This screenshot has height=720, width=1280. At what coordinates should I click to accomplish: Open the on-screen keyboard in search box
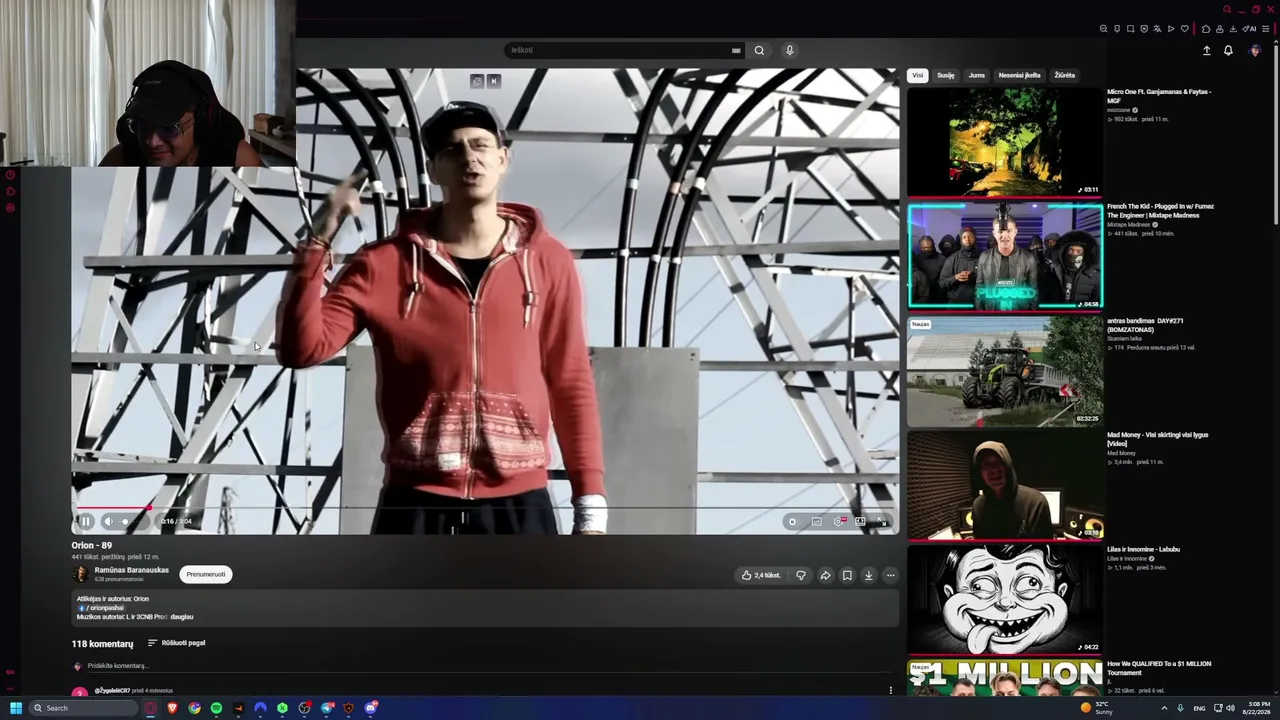click(736, 50)
